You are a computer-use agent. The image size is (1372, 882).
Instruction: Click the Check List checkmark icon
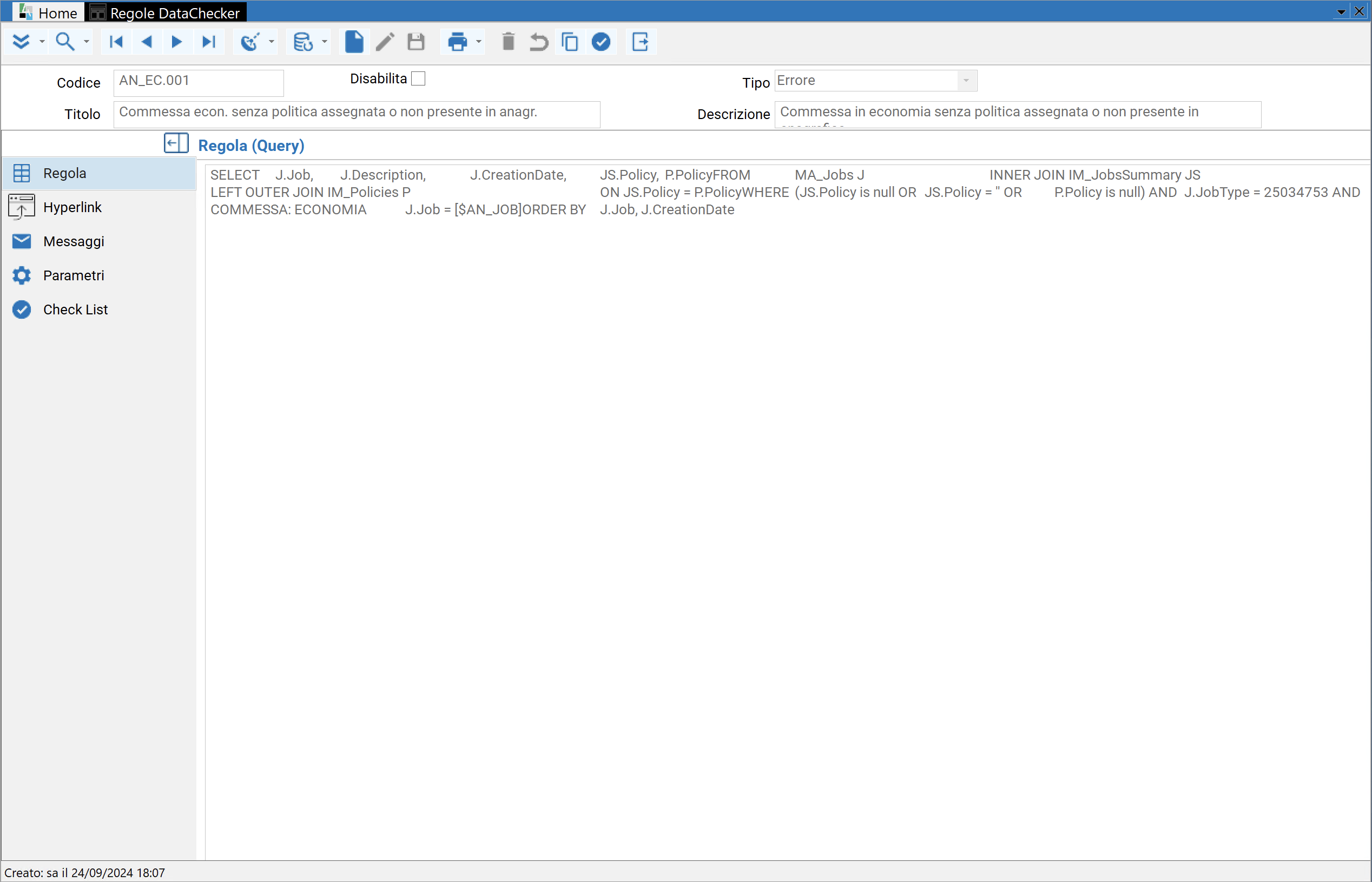(x=22, y=310)
